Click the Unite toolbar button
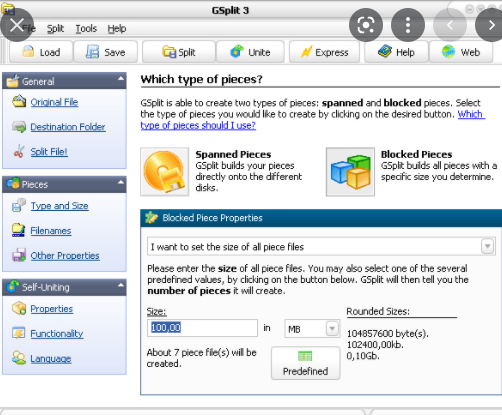The height and width of the screenshot is (415, 502). point(250,52)
